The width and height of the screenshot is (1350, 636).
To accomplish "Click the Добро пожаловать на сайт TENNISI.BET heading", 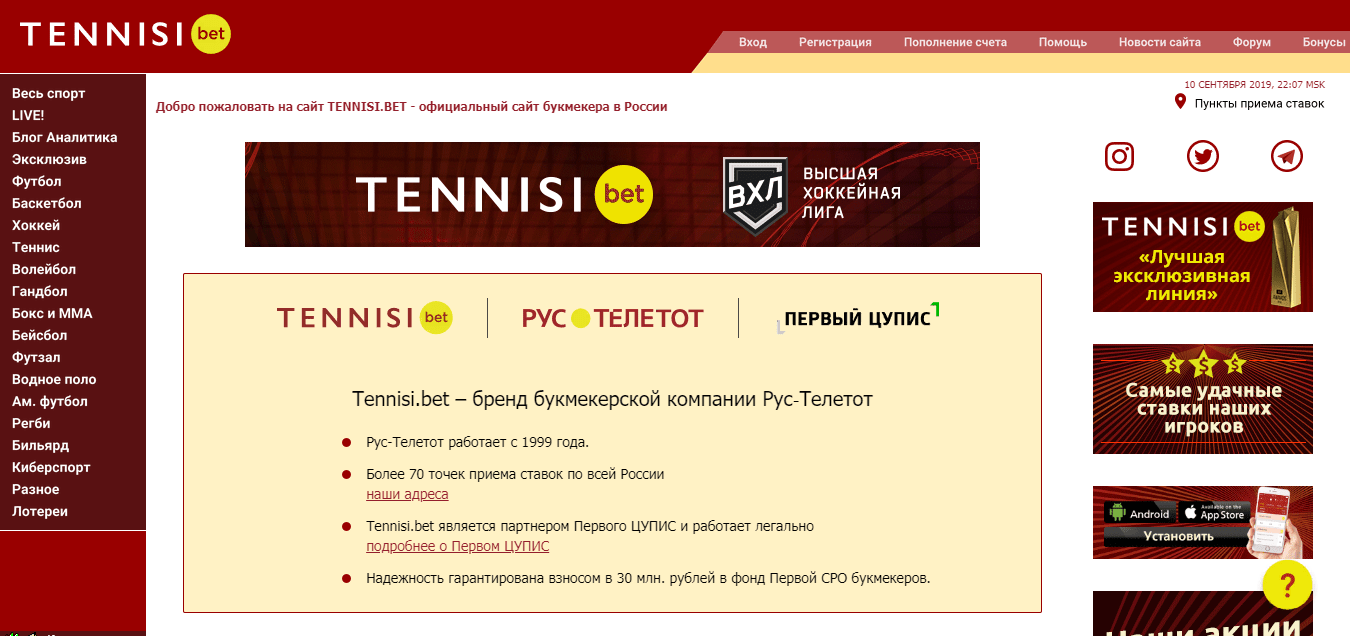I will point(412,106).
